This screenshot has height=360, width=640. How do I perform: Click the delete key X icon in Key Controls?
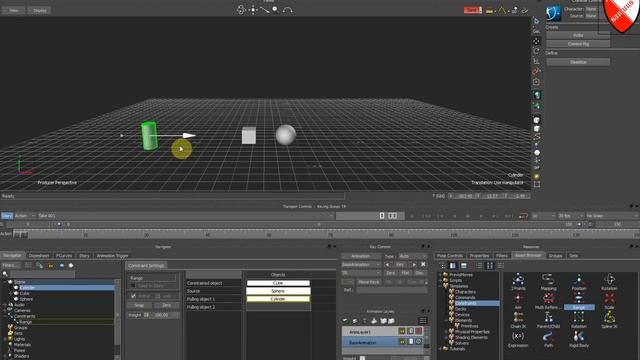tap(423, 264)
